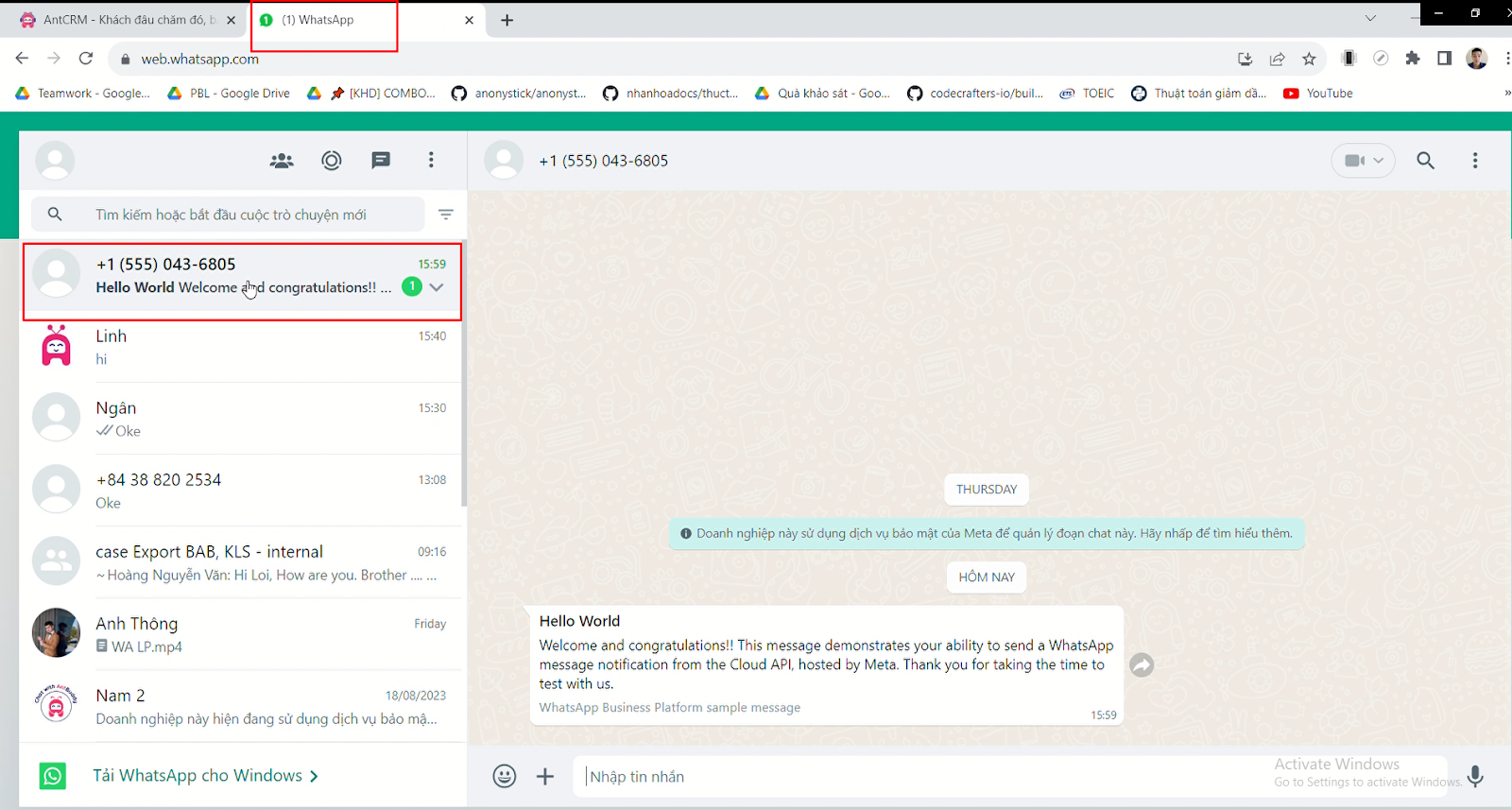Image resolution: width=1512 pixels, height=810 pixels.
Task: Open the YouTube bookmark
Action: pyautogui.click(x=1318, y=94)
